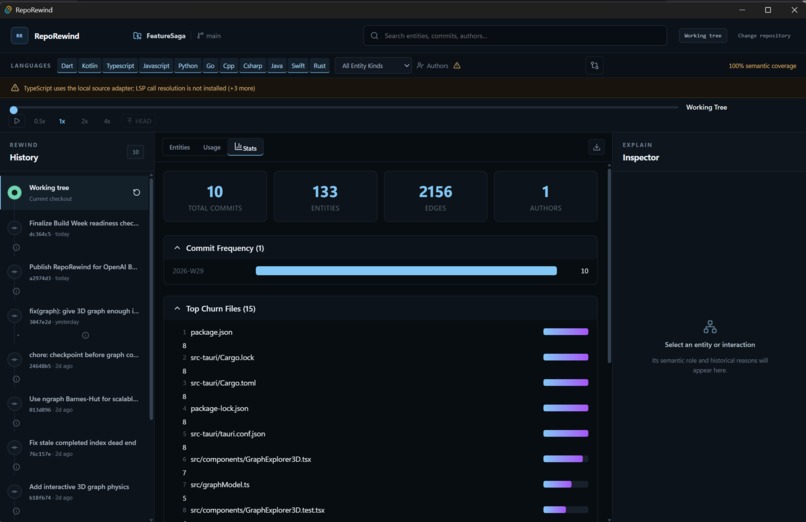Click the info icon under Use ngraph Barnes-Hut commit
The height and width of the screenshot is (522, 806).
(x=16, y=423)
